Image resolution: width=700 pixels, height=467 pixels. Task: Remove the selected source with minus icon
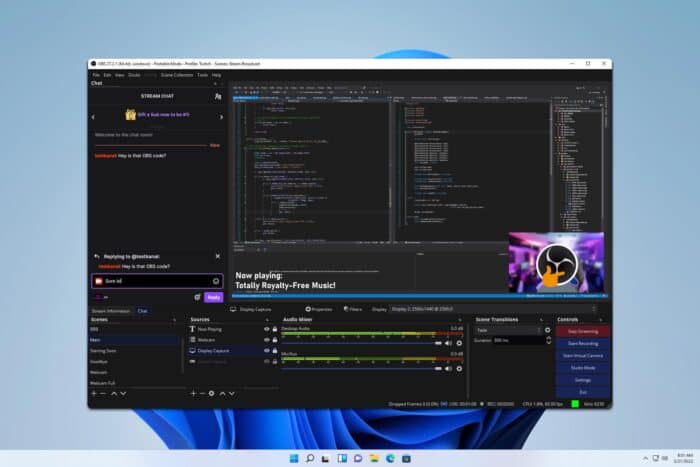tap(202, 393)
